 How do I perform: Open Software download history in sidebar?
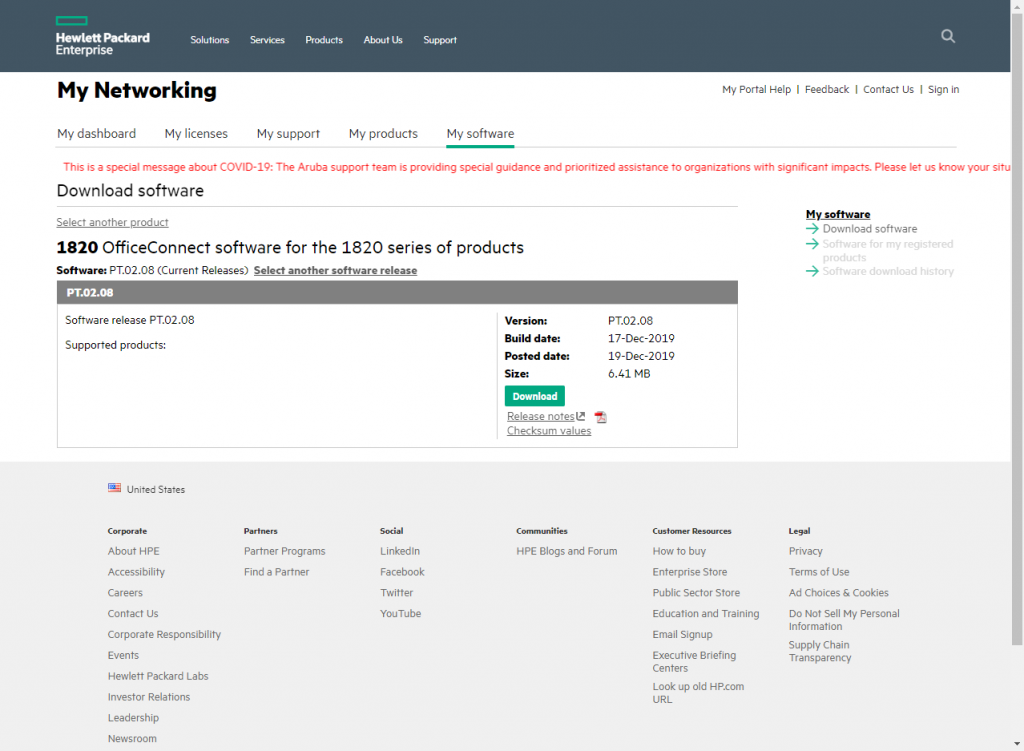click(888, 271)
